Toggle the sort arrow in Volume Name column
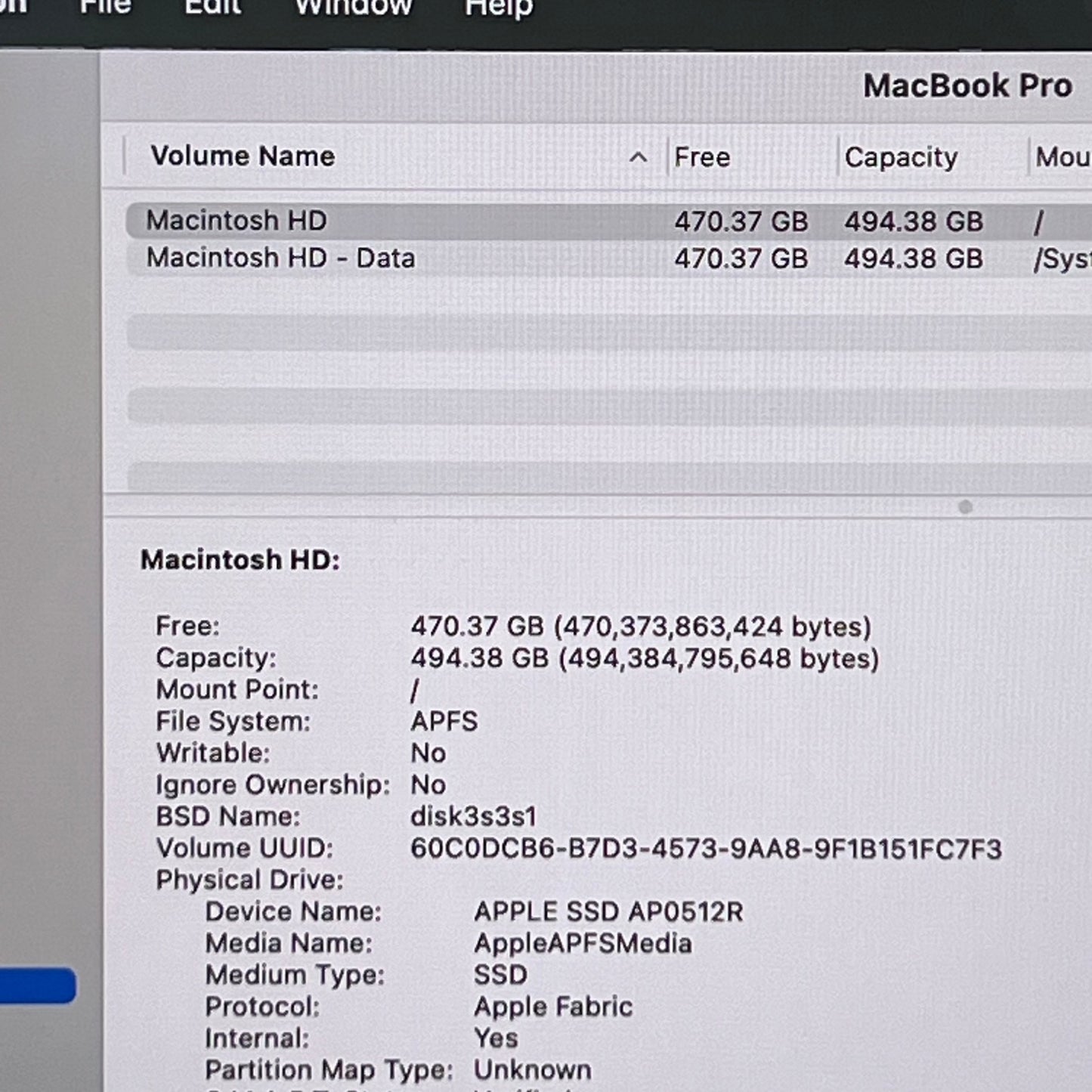This screenshot has height=1092, width=1092. [x=638, y=157]
